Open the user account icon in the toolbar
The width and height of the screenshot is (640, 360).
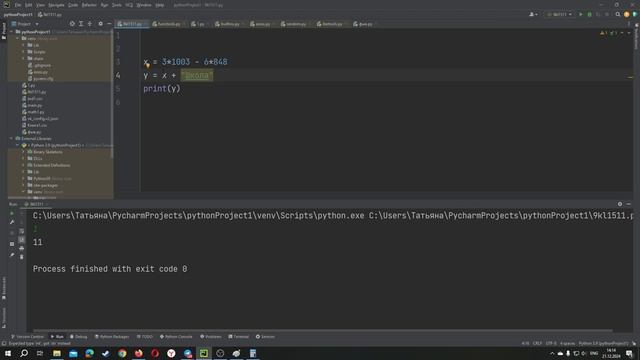[x=533, y=14]
